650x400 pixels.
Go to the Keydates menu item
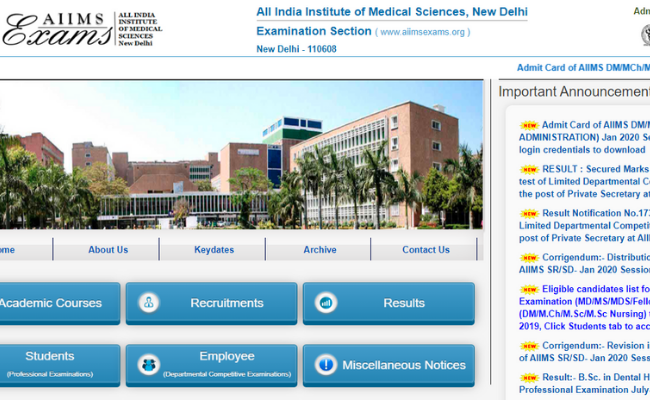click(x=214, y=250)
